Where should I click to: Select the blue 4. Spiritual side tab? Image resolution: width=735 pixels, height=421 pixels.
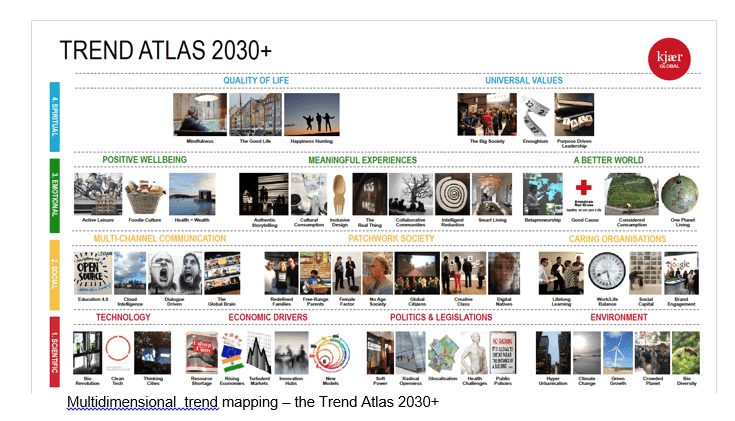(55, 117)
